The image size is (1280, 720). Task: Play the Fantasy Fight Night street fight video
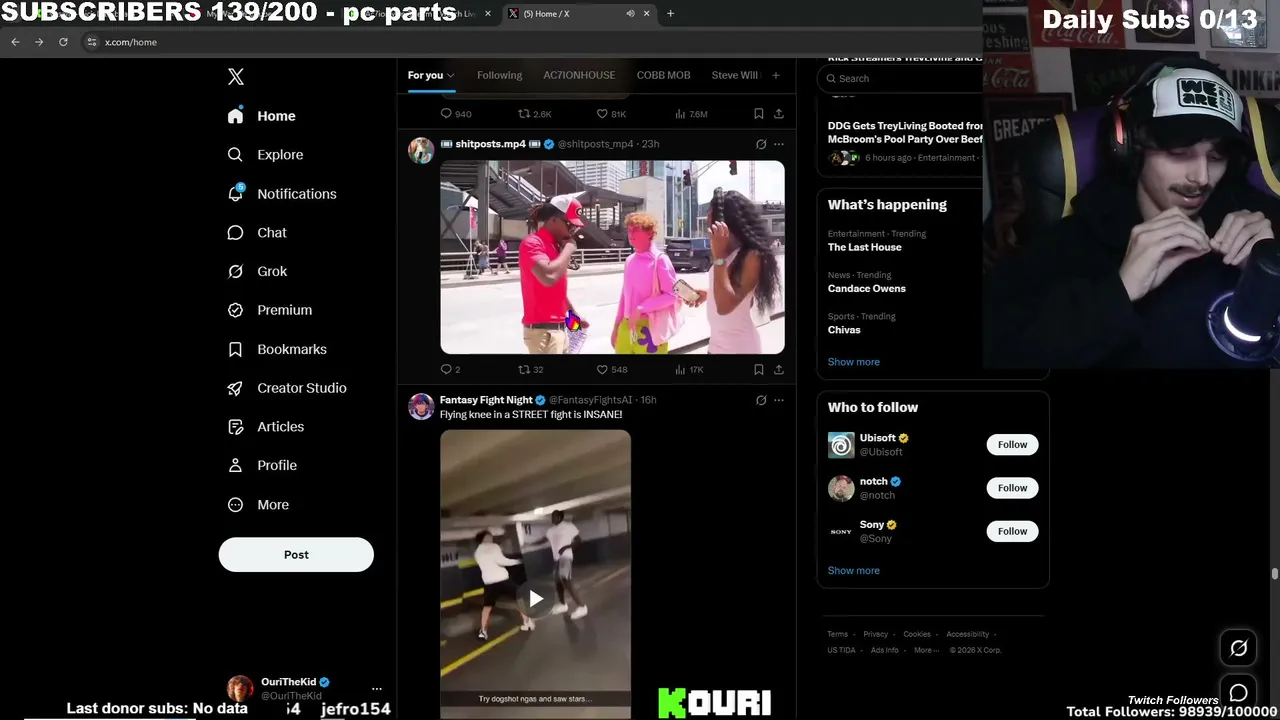[536, 599]
